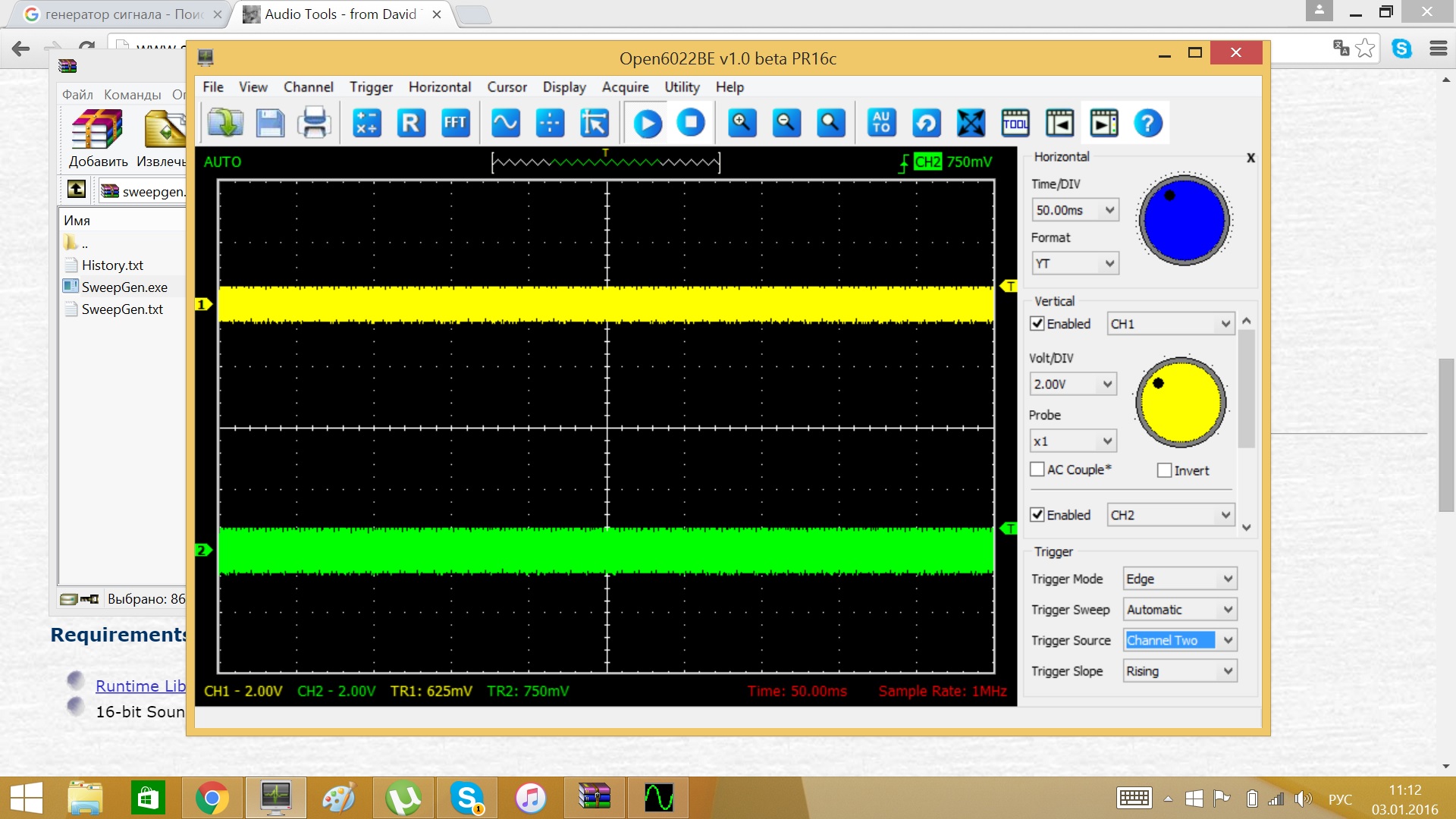
Task: Open the Trigger menu
Action: tap(371, 87)
